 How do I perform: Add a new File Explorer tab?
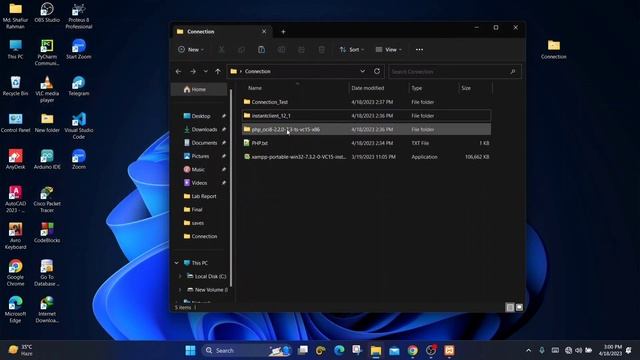click(x=283, y=32)
